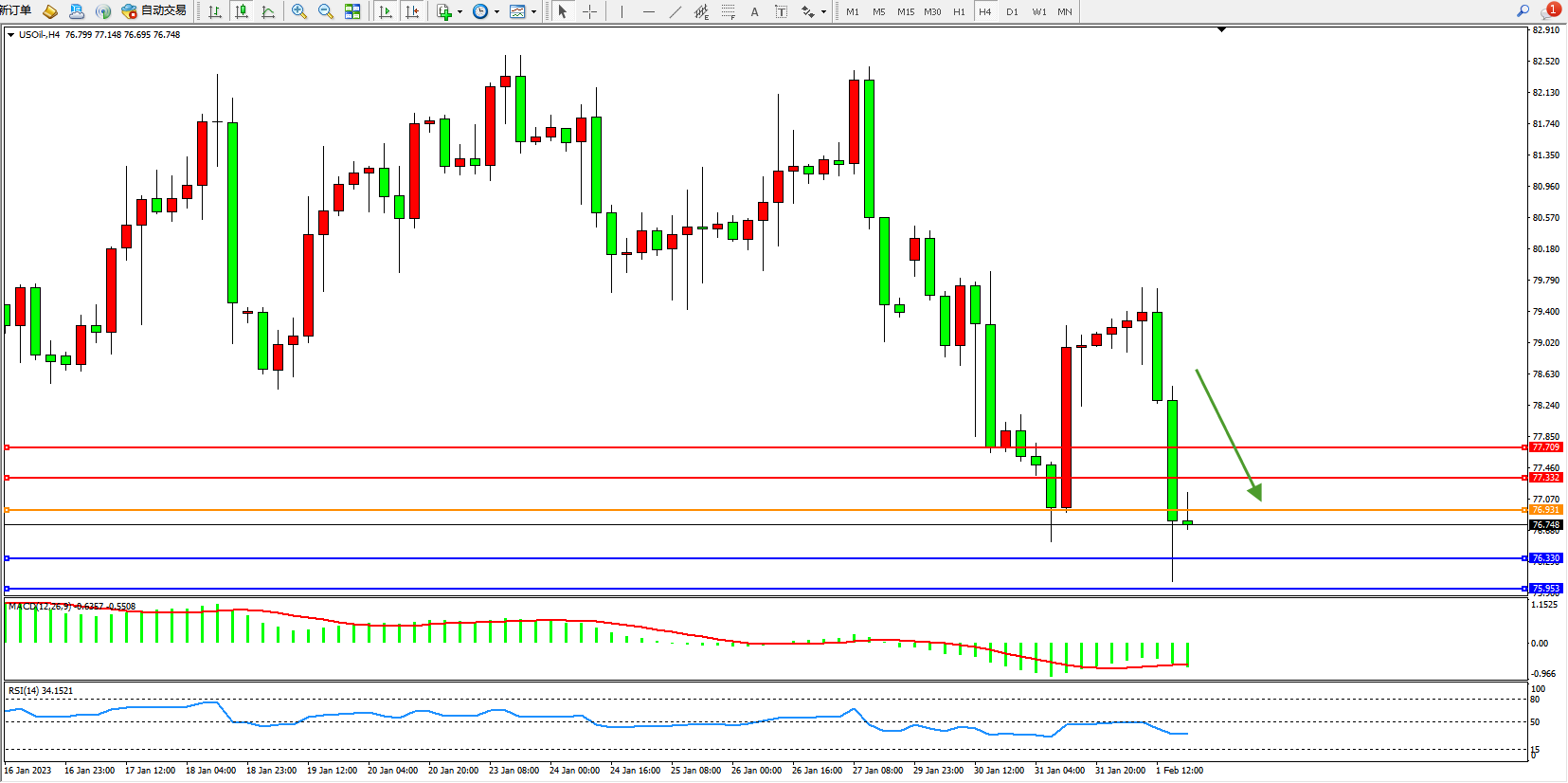Viewport: 1568px width, 783px height.
Task: Open the search magnifier at top right
Action: [1523, 10]
